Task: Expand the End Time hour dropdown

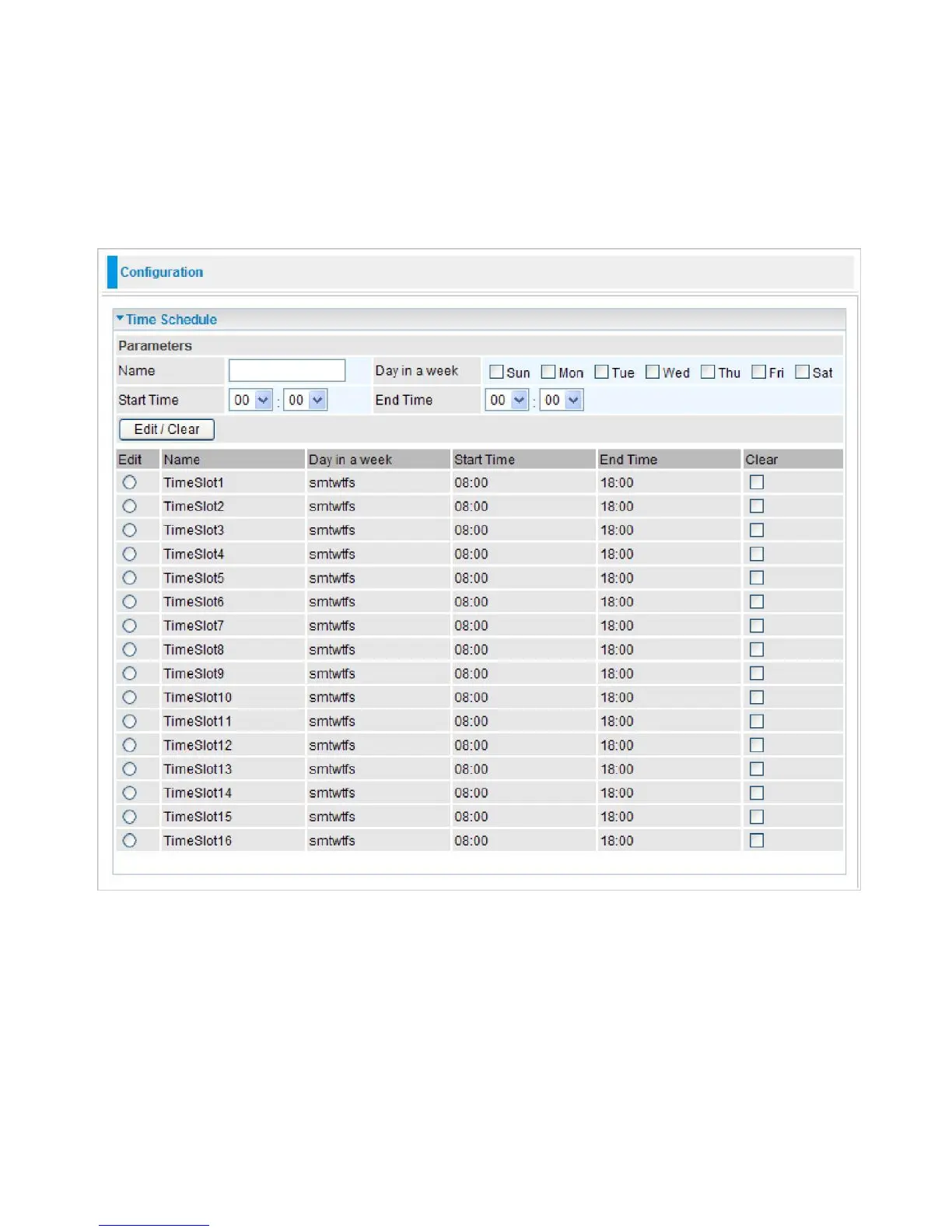Action: tap(506, 400)
